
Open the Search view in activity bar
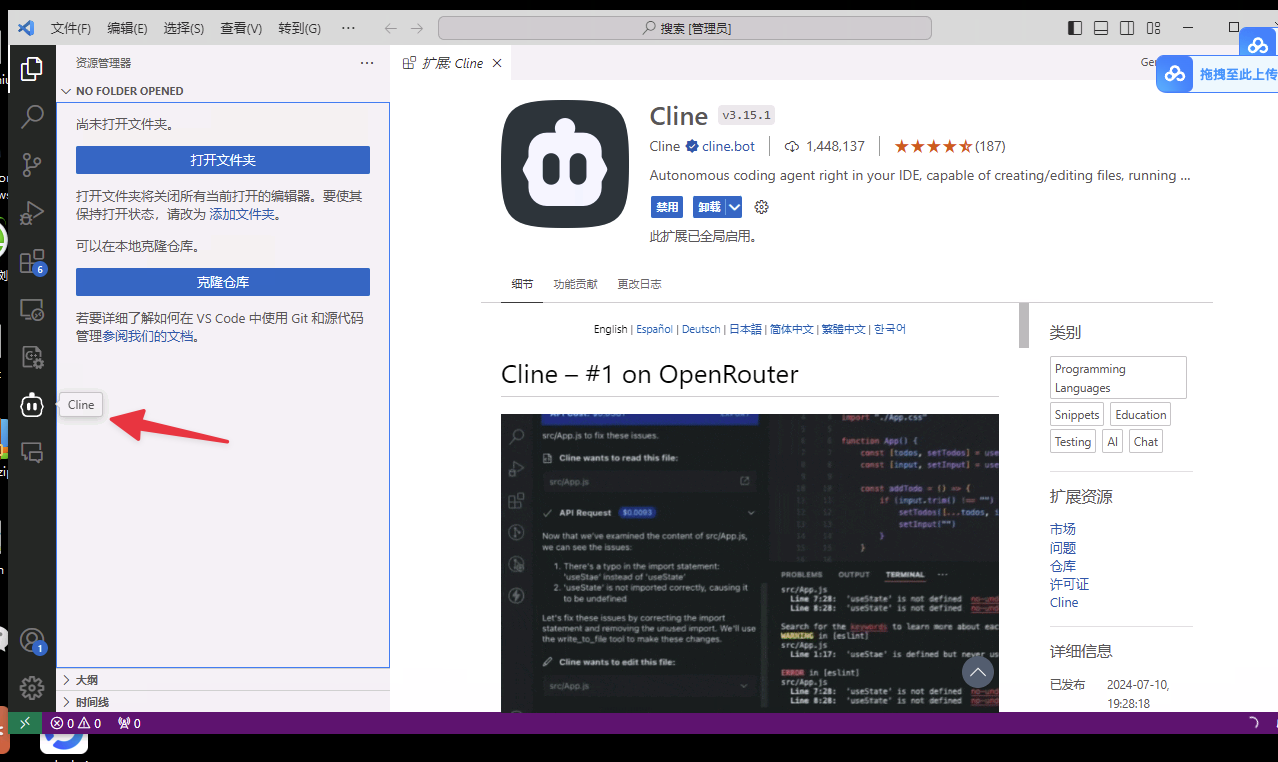[32, 116]
